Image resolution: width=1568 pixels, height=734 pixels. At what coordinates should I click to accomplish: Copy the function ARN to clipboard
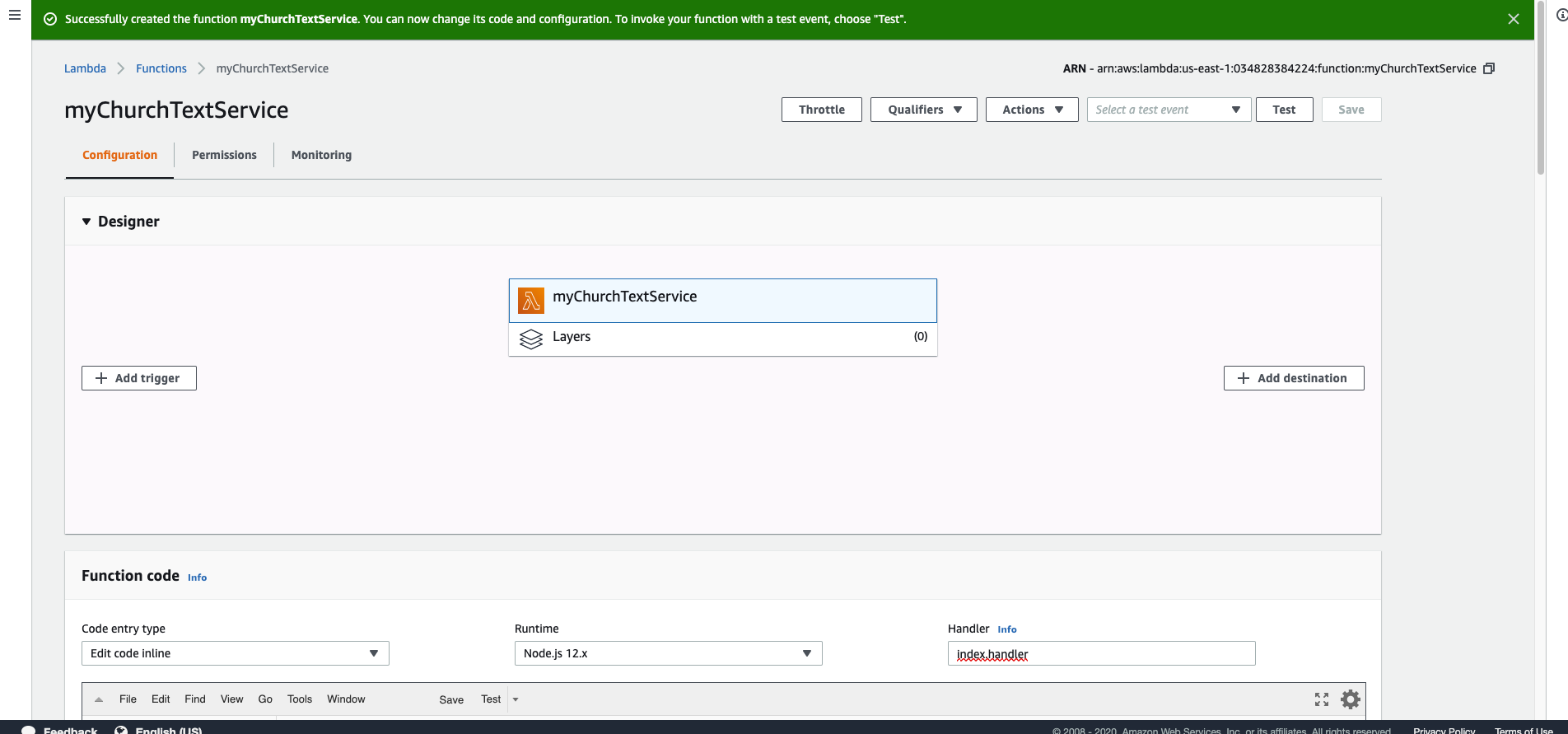tap(1488, 68)
